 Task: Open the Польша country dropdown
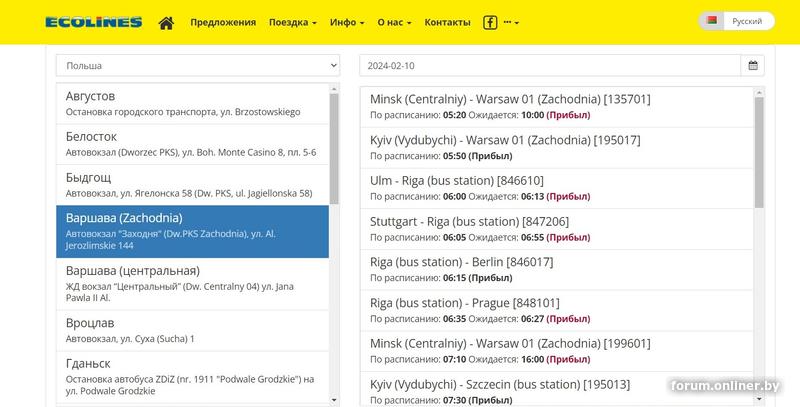coord(197,66)
